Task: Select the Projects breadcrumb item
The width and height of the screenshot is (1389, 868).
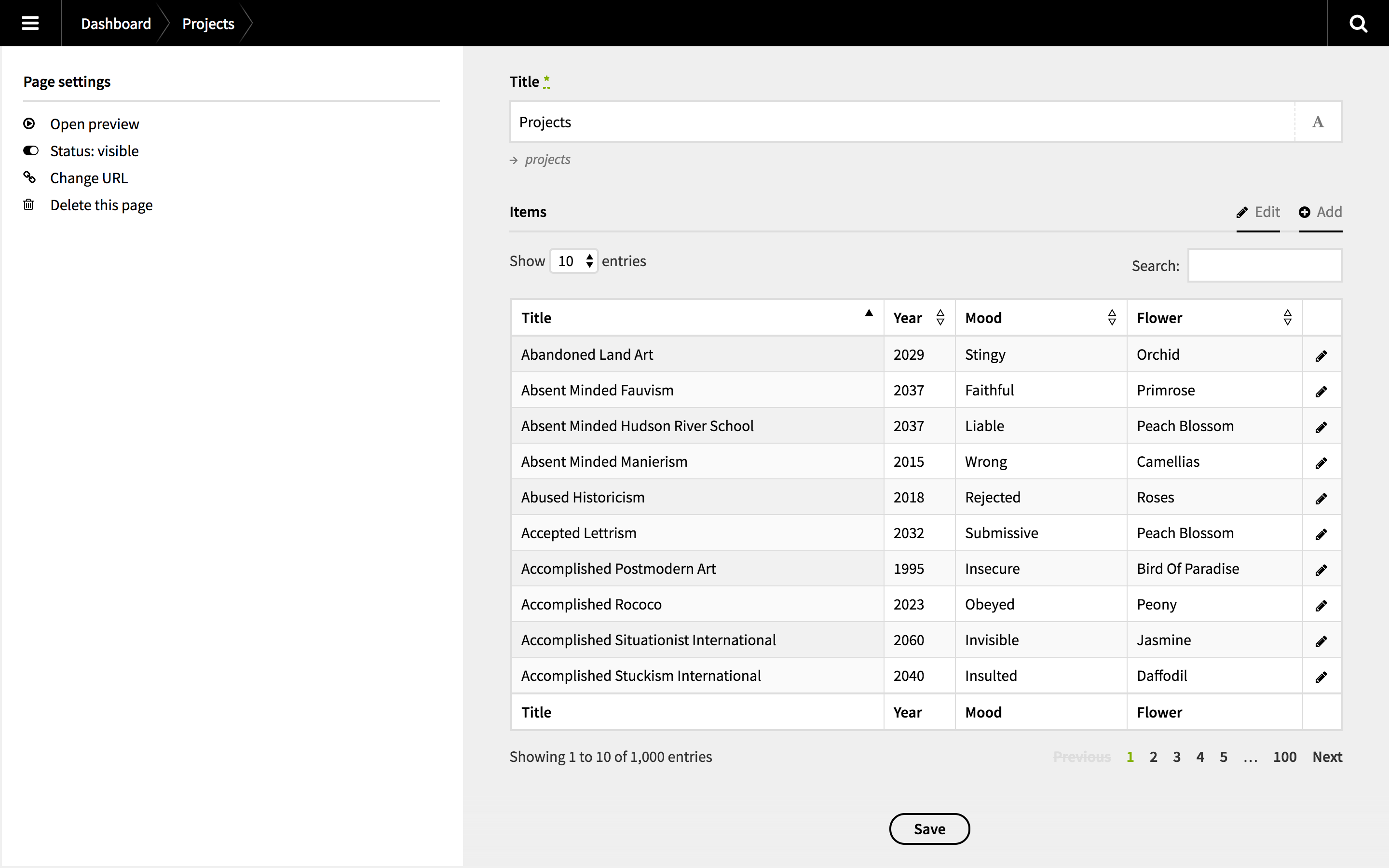Action: coord(208,24)
